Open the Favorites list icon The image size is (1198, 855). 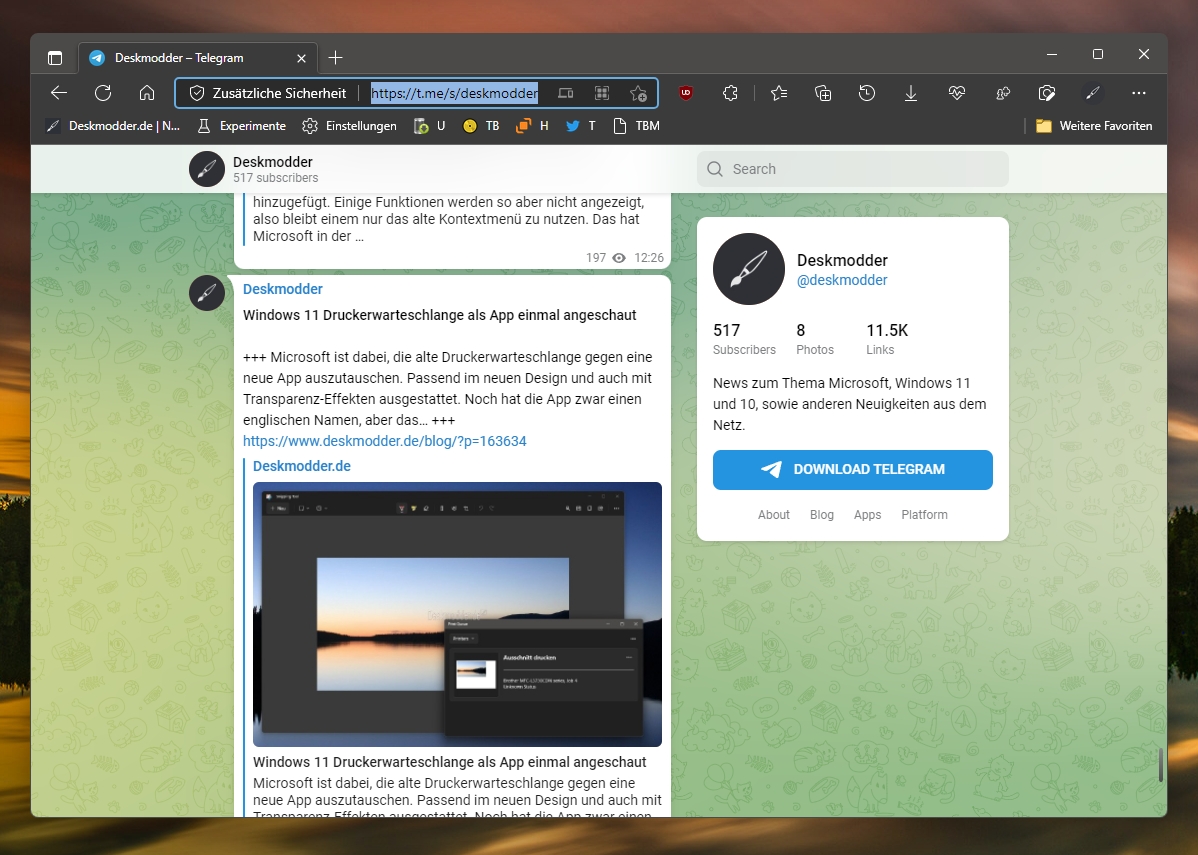click(779, 93)
